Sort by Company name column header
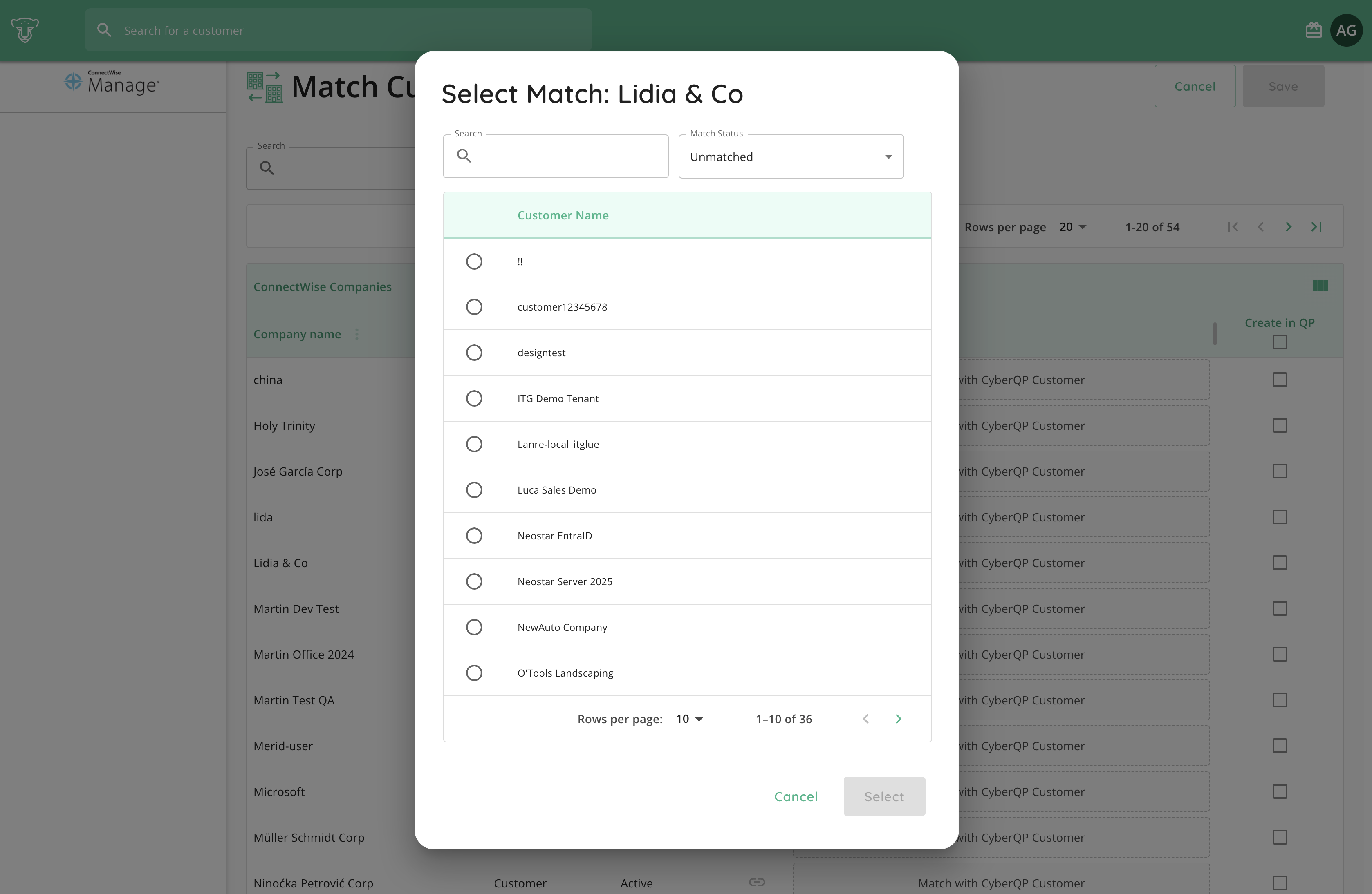The height and width of the screenshot is (894, 1372). pos(297,334)
